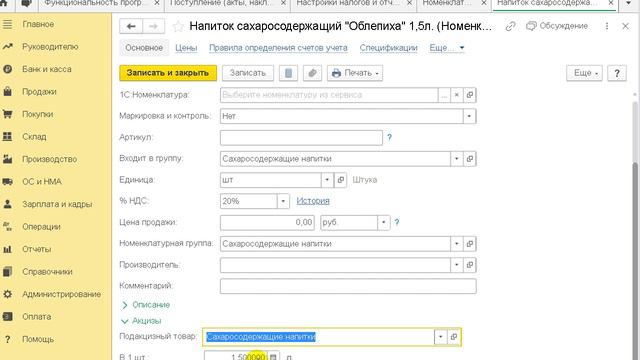This screenshot has width=640, height=360.
Task: Open window tabs list dropdown arrow
Action: point(629,3)
